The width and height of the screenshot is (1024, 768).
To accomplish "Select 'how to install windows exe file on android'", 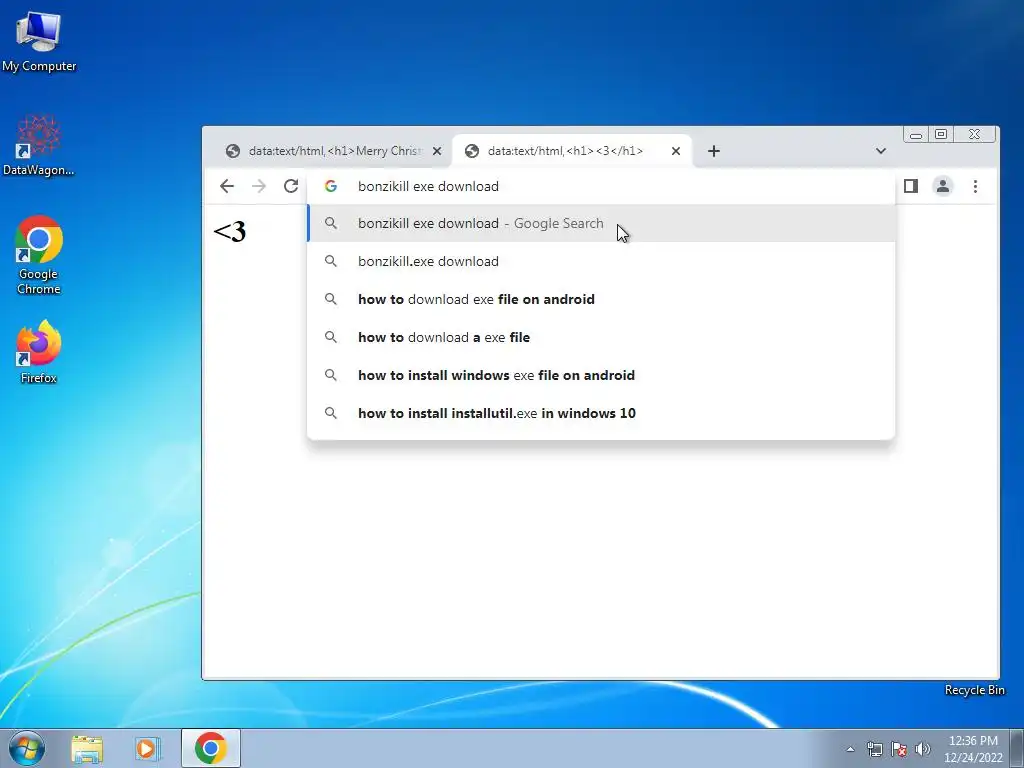I will point(601,375).
